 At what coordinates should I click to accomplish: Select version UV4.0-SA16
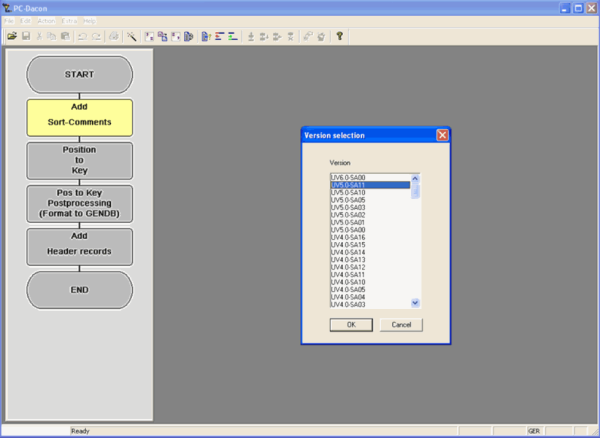pyautogui.click(x=370, y=237)
